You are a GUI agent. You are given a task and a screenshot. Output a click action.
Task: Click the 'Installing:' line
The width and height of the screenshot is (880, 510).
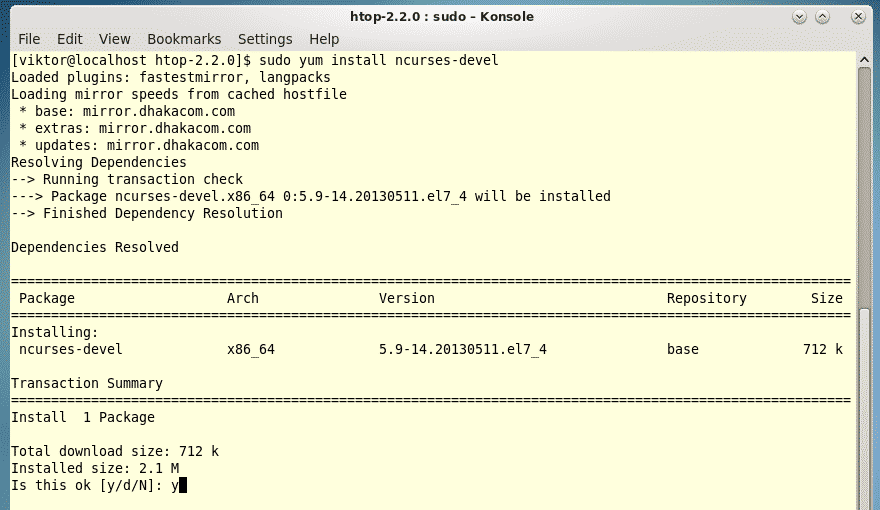55,332
